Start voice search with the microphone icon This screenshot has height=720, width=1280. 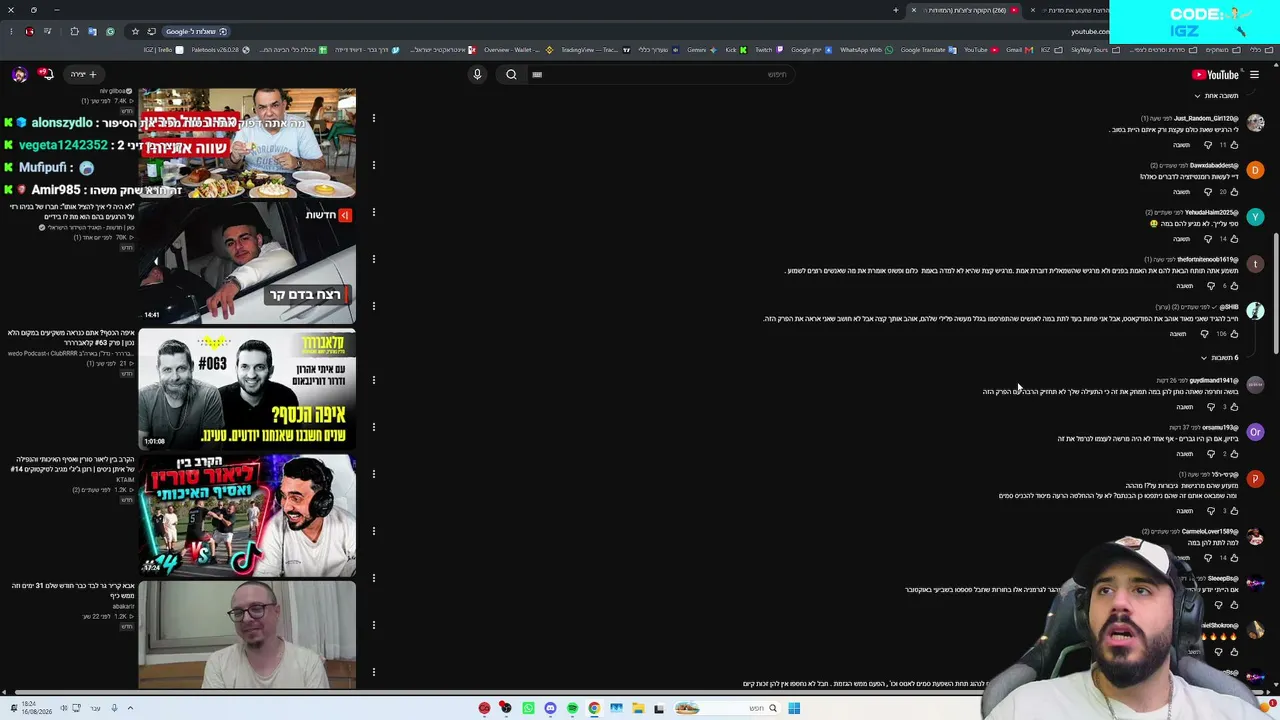[477, 74]
